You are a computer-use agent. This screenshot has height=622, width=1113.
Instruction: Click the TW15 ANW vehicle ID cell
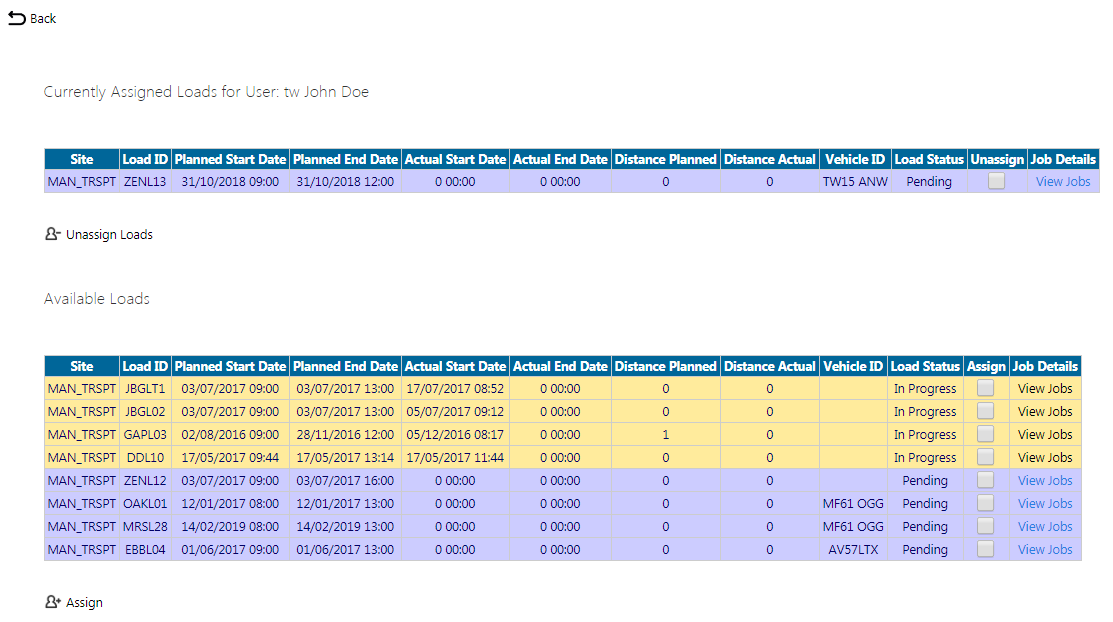(x=855, y=182)
